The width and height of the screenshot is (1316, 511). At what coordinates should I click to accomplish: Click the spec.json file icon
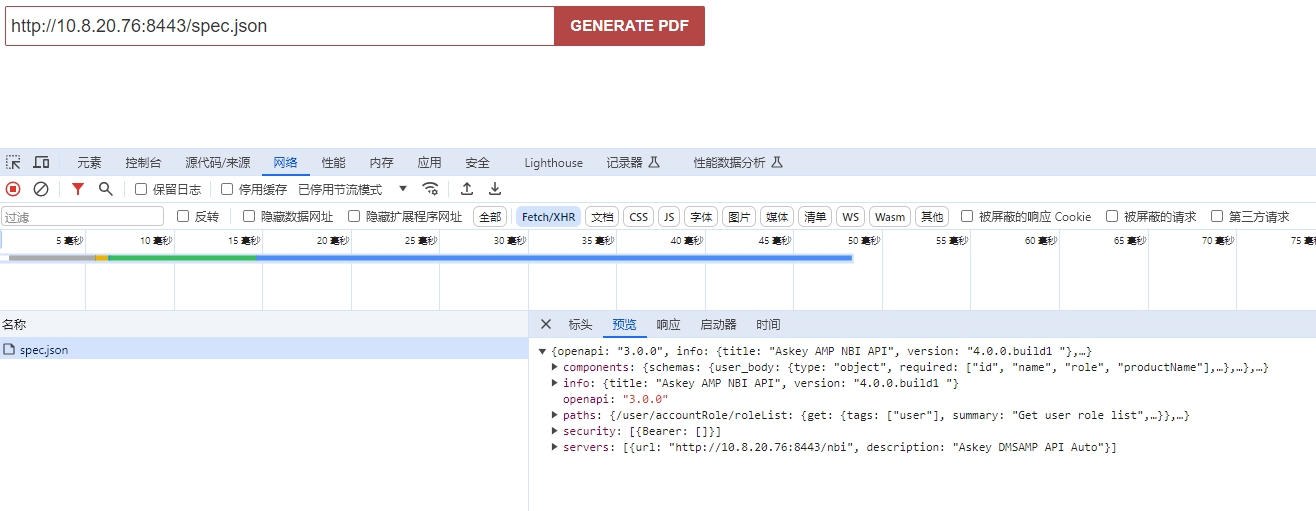pos(9,350)
